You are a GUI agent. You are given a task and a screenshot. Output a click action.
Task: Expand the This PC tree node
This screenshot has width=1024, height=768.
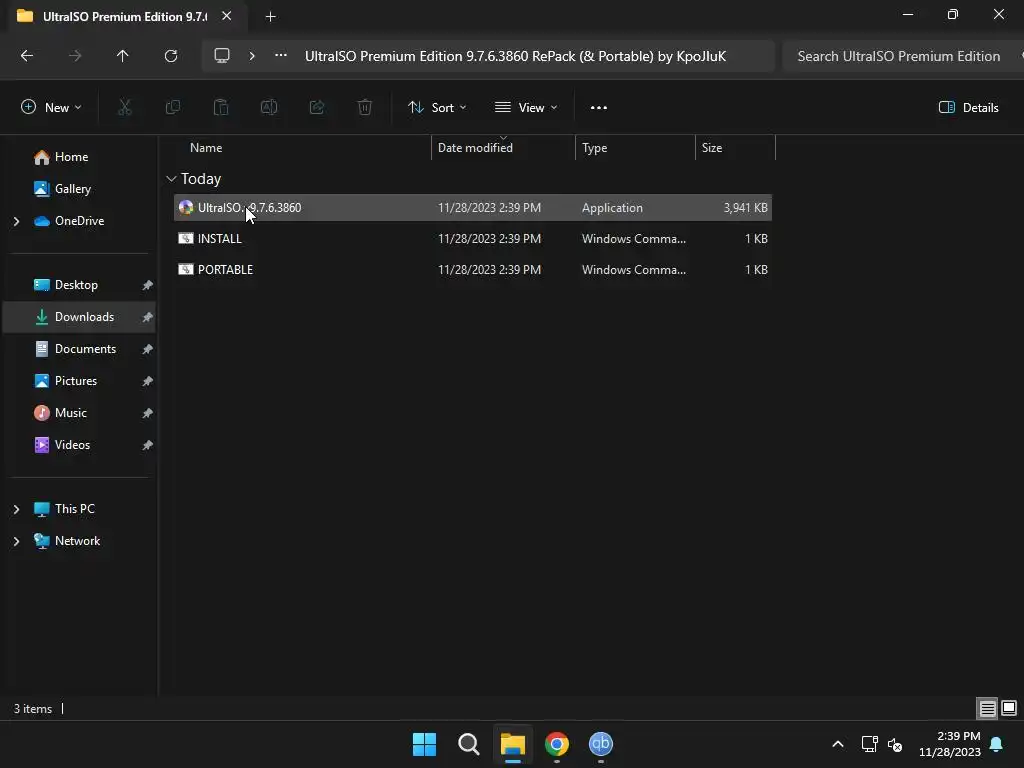16,509
